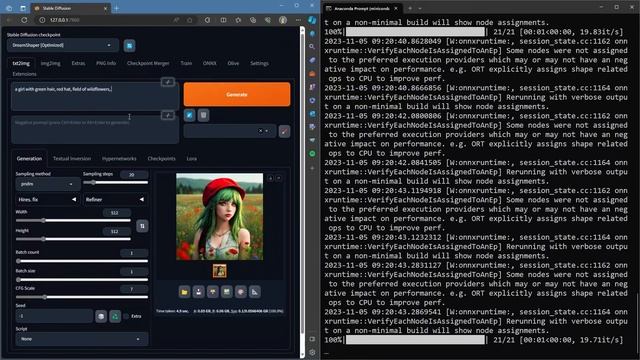Switch to the Lora tab
The height and width of the screenshot is (360, 640).
[x=192, y=159]
